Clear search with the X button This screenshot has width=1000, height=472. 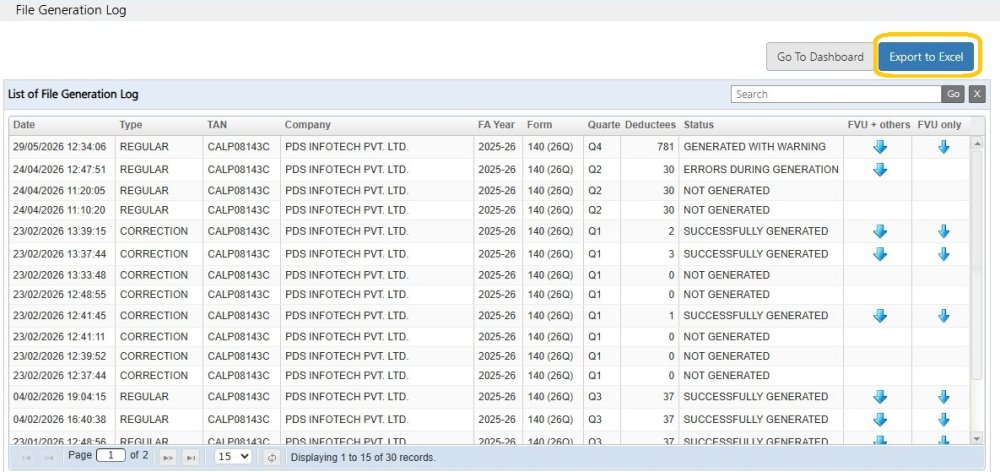coord(977,94)
